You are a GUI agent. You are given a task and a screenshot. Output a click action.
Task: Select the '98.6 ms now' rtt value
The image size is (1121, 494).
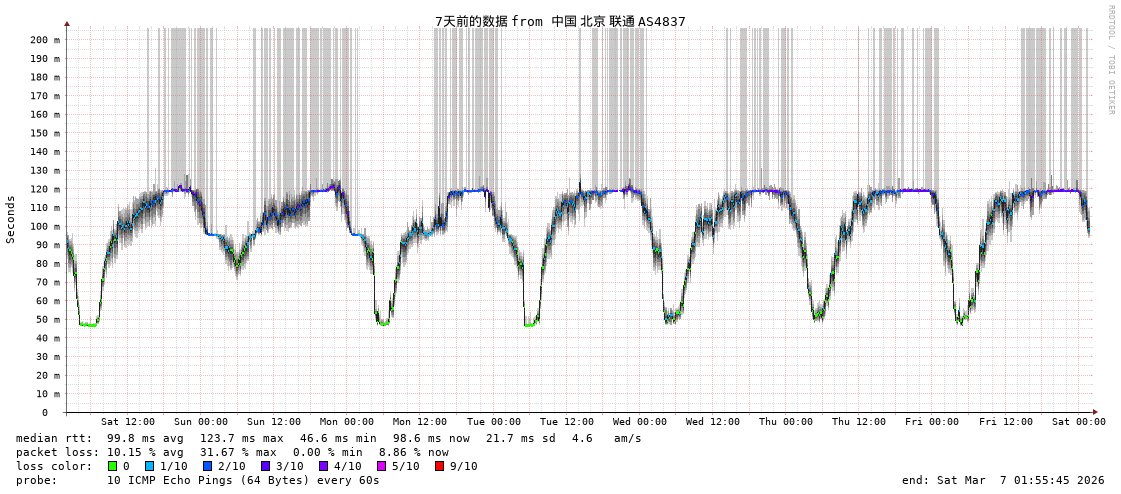click(431, 438)
